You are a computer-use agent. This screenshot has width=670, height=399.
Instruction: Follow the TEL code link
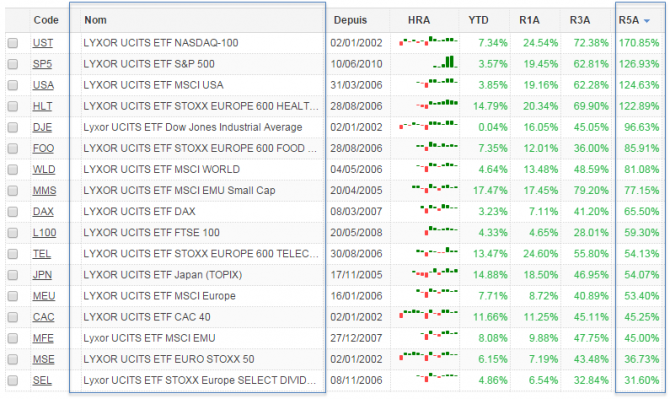point(42,254)
